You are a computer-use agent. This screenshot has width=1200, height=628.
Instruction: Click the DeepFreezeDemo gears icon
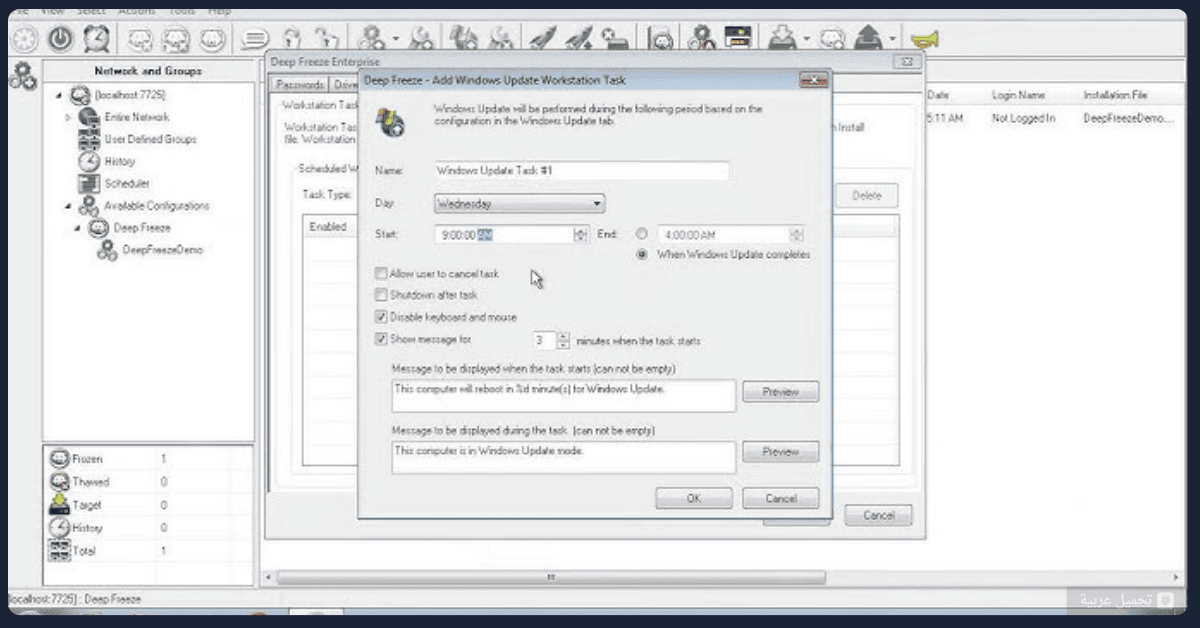(x=108, y=250)
